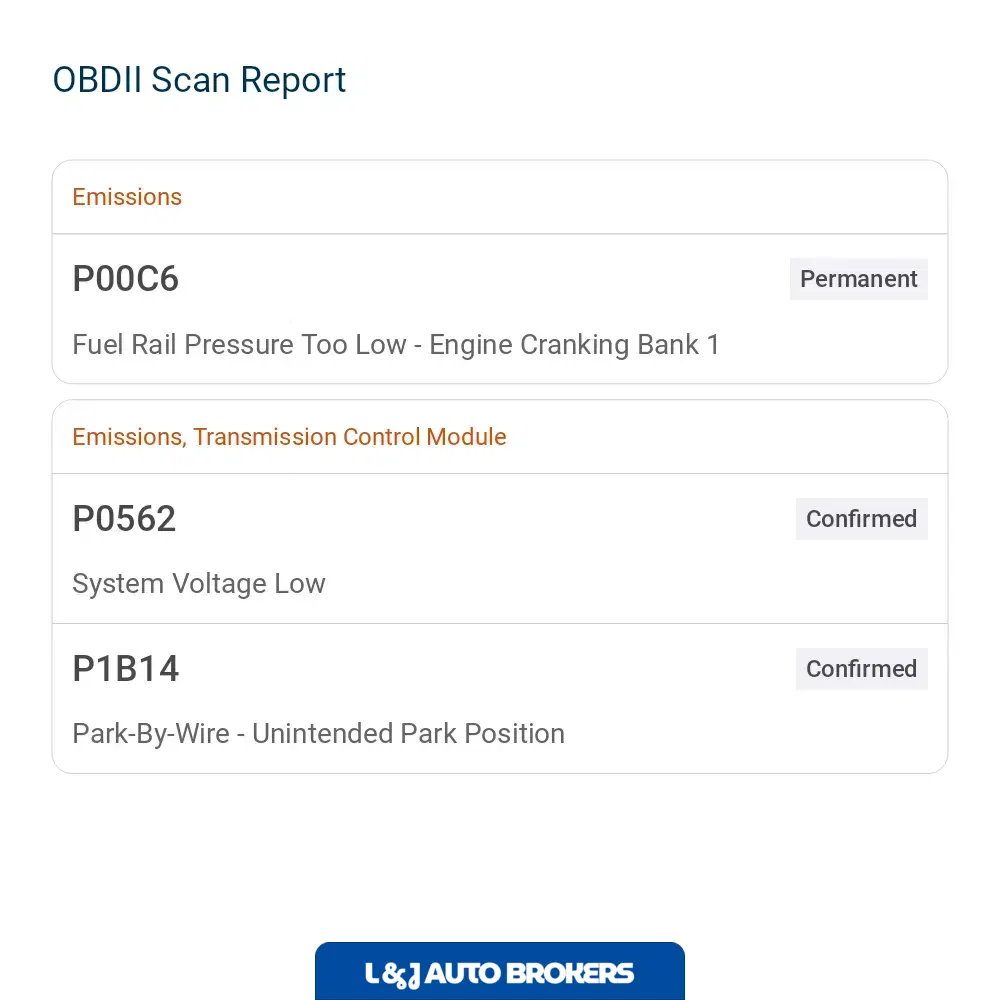This screenshot has width=1000, height=1000.
Task: Click the word 'OBDII' in the title
Action: 97,80
